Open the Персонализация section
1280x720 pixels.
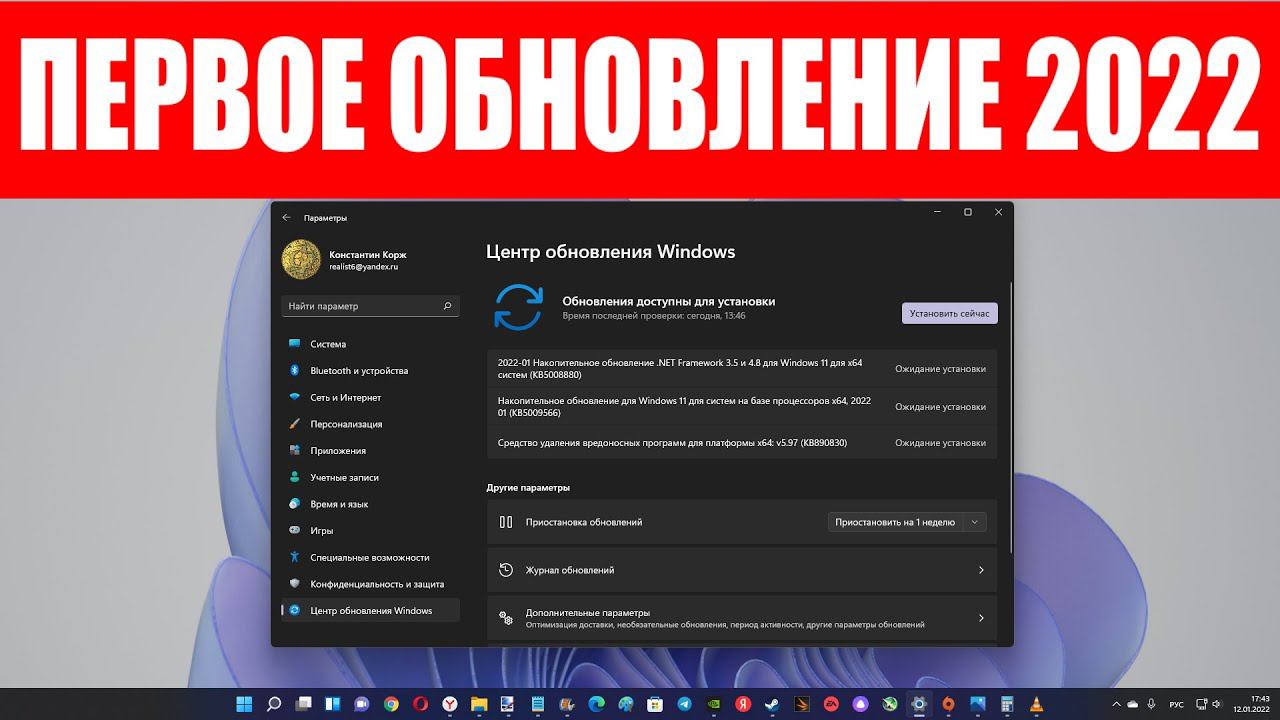[x=371, y=424]
